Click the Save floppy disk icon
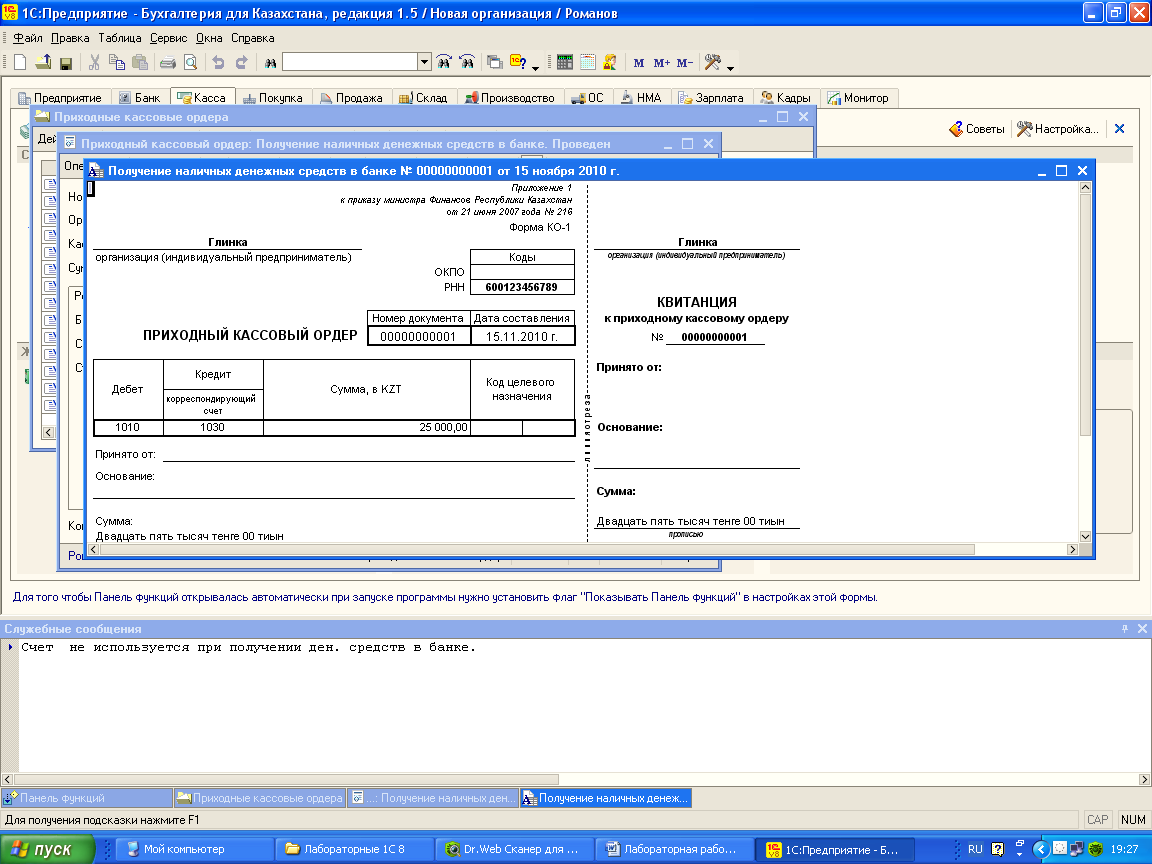 pyautogui.click(x=65, y=63)
